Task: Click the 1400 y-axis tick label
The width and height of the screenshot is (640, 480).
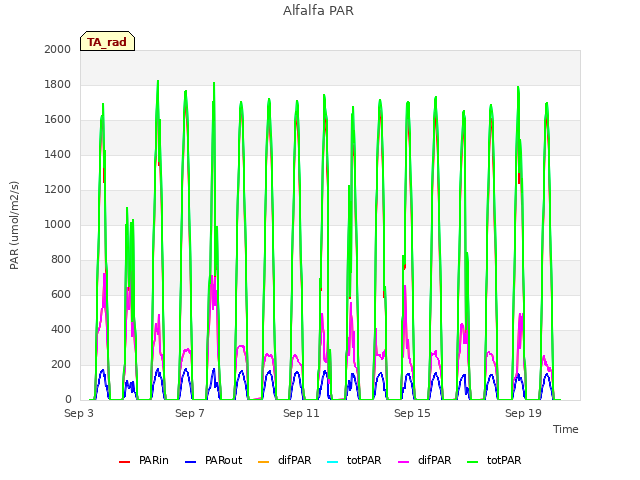Action: (x=58, y=154)
